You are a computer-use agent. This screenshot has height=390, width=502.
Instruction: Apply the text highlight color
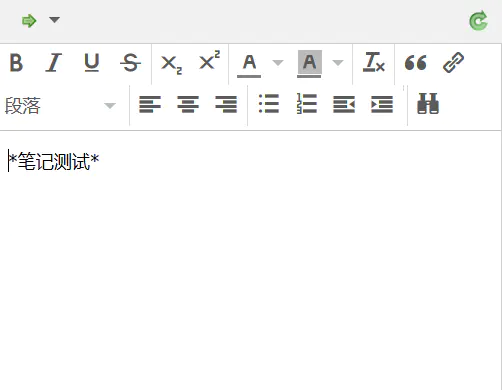tap(309, 64)
